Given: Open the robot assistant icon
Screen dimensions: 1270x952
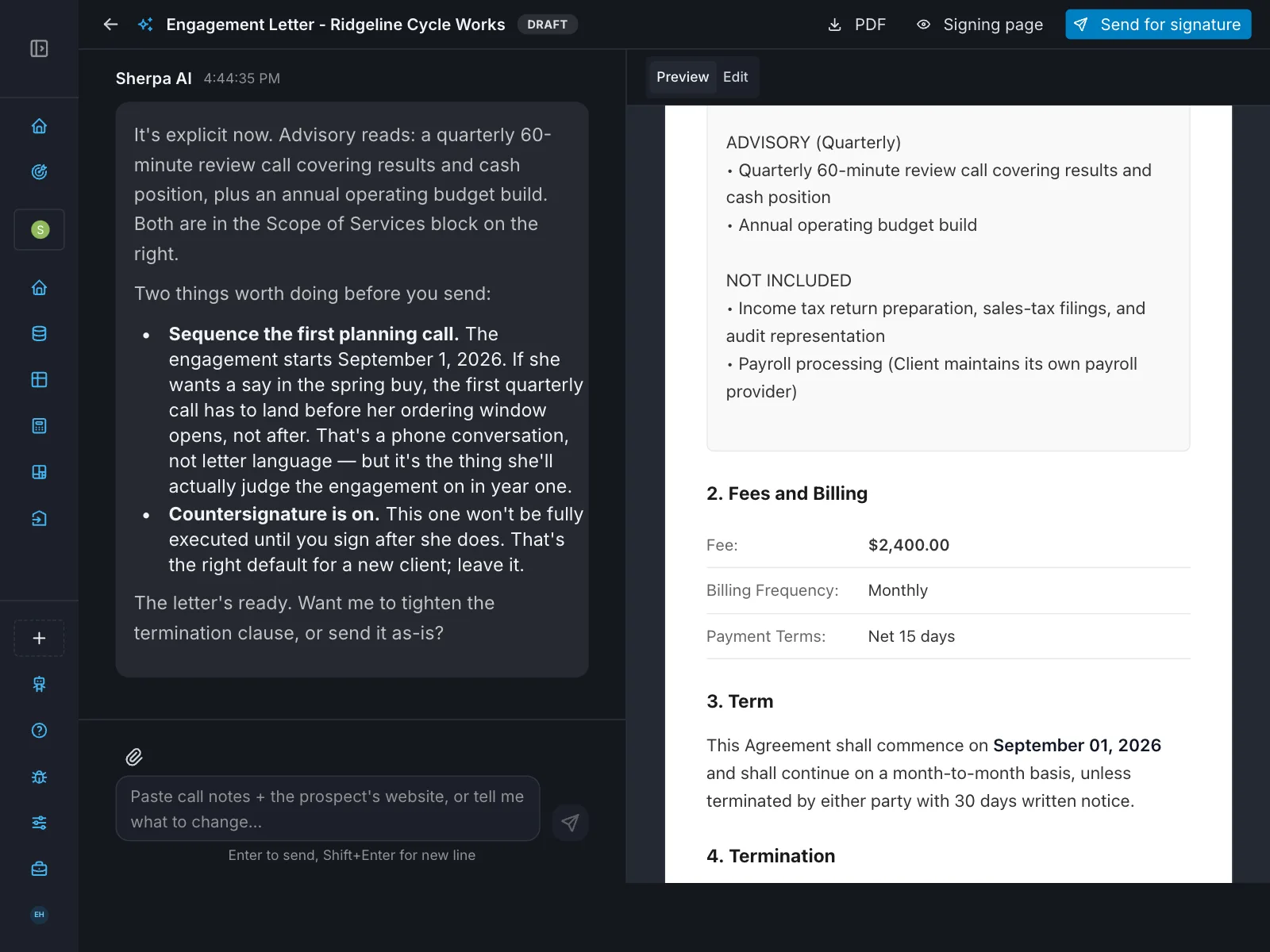Looking at the screenshot, I should pyautogui.click(x=39, y=685).
